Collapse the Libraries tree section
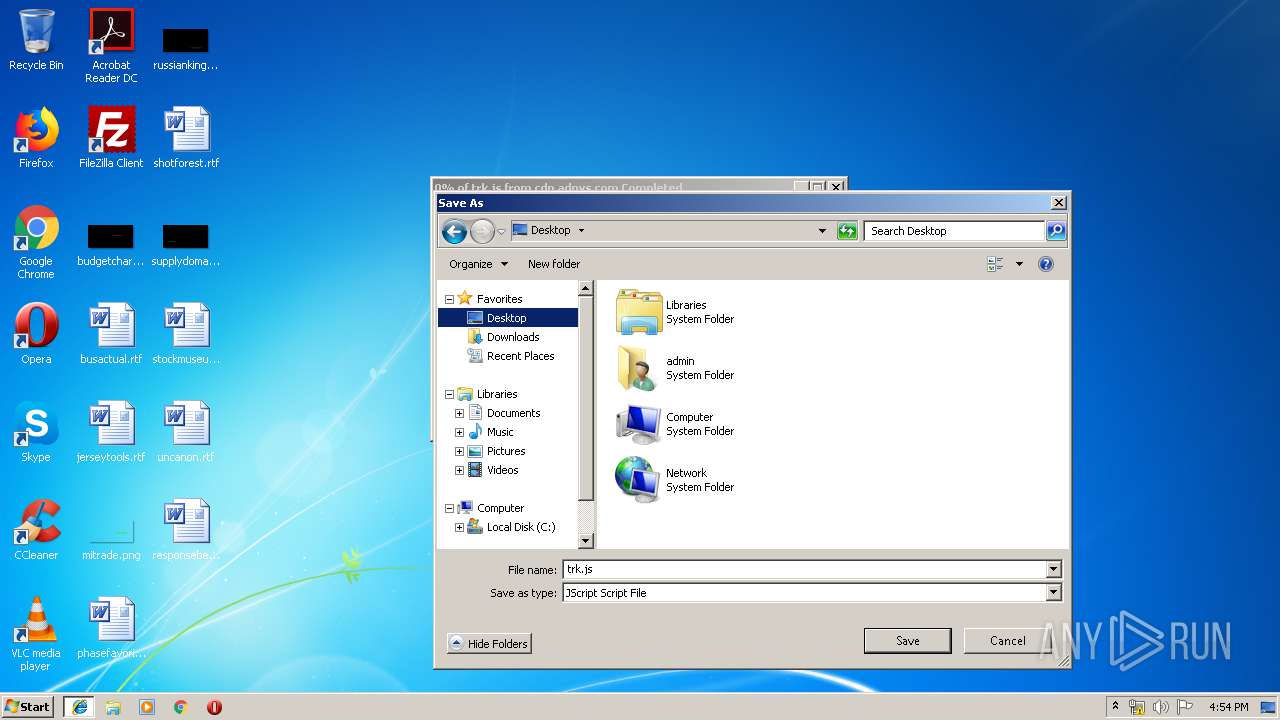Image resolution: width=1280 pixels, height=720 pixels. click(449, 394)
